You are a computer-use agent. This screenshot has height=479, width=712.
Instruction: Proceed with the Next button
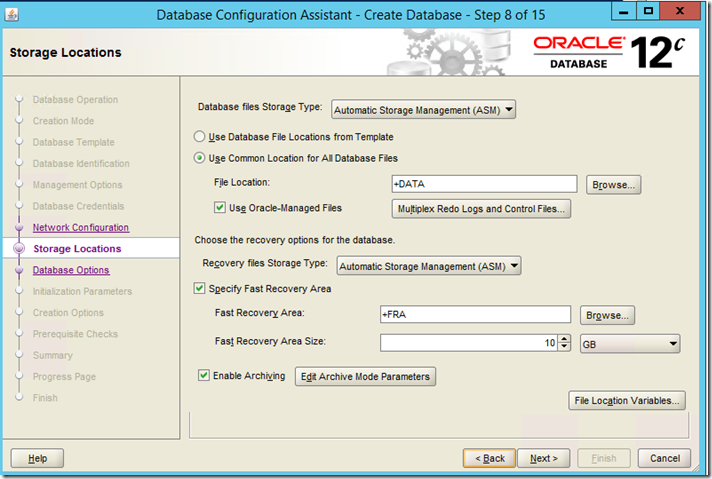point(544,458)
